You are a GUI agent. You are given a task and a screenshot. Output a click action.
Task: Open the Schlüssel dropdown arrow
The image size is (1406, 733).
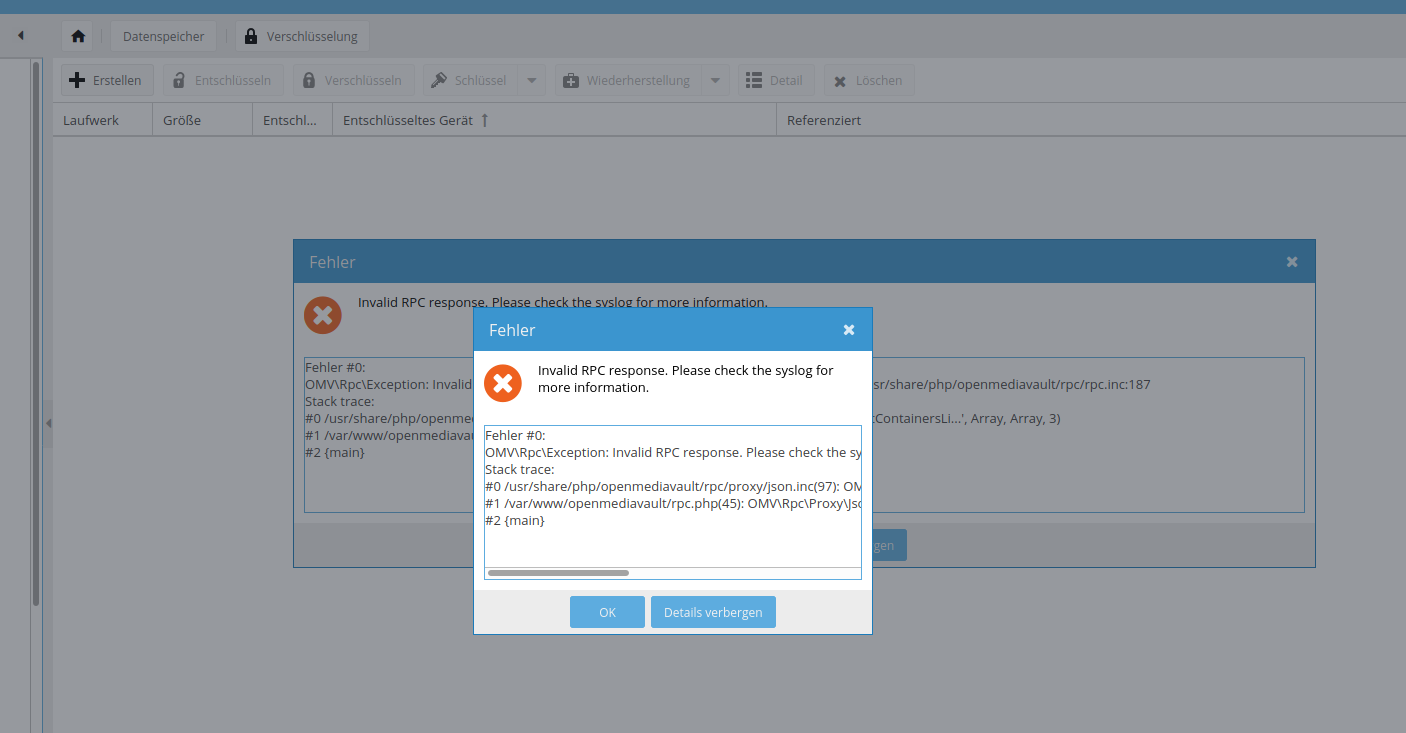(x=531, y=79)
